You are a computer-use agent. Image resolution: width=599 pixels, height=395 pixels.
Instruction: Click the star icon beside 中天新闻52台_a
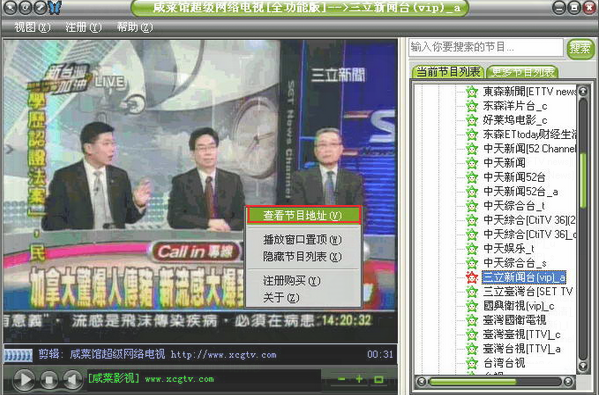click(x=472, y=191)
